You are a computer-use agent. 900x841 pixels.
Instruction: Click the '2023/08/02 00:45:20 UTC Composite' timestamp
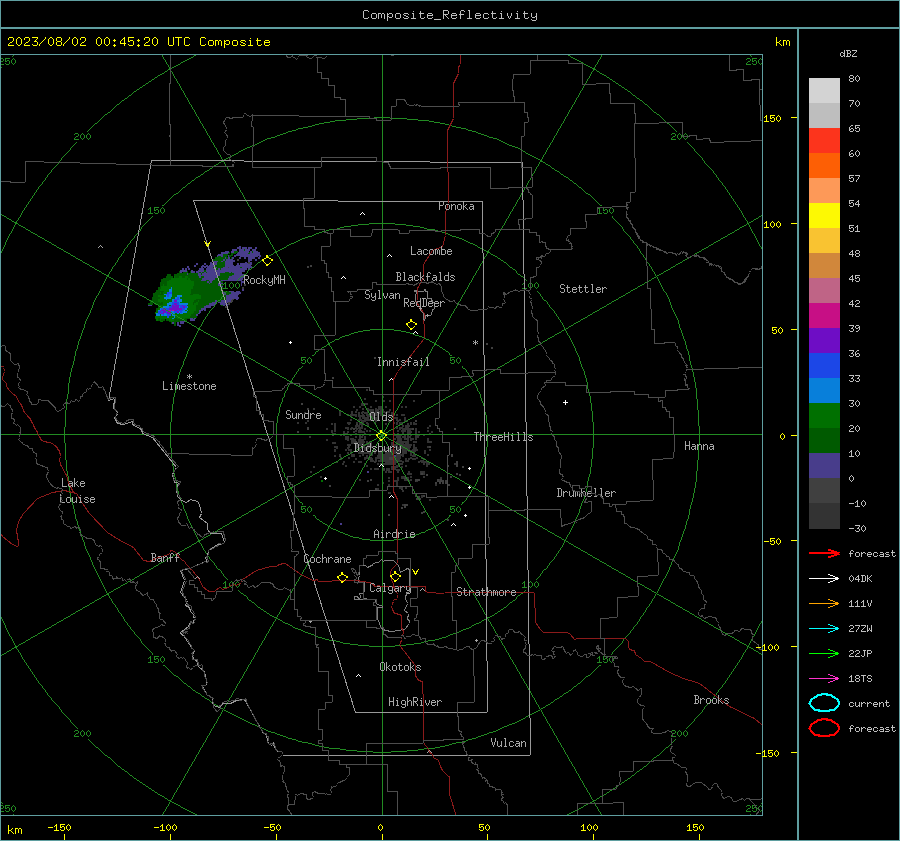click(x=138, y=42)
